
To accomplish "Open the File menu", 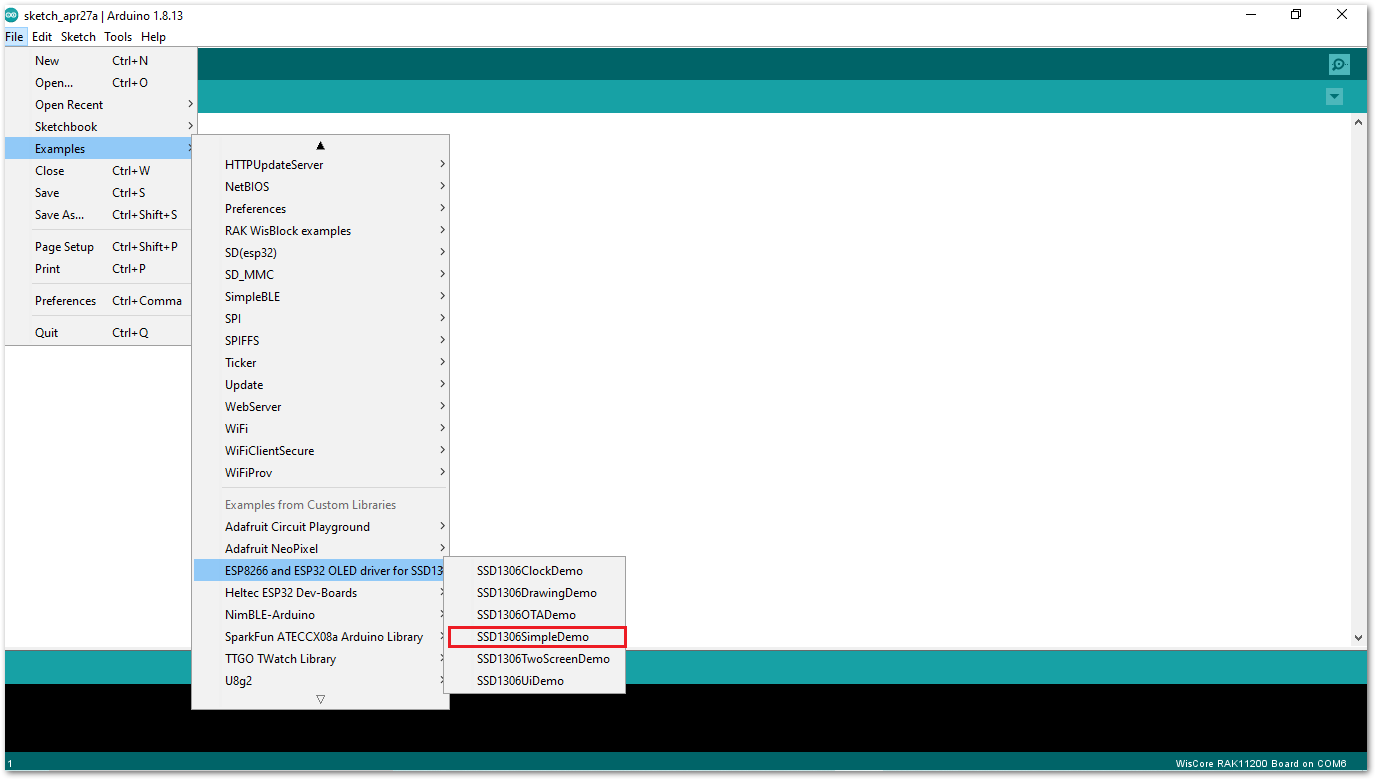I will pyautogui.click(x=14, y=37).
